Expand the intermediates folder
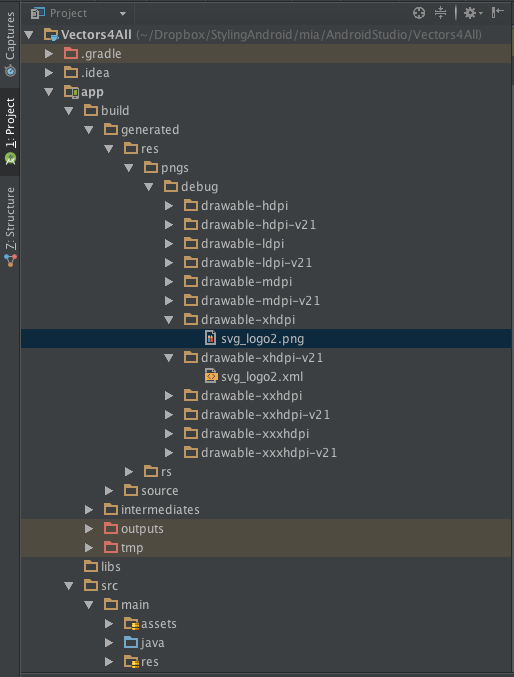514x677 pixels. point(89,509)
